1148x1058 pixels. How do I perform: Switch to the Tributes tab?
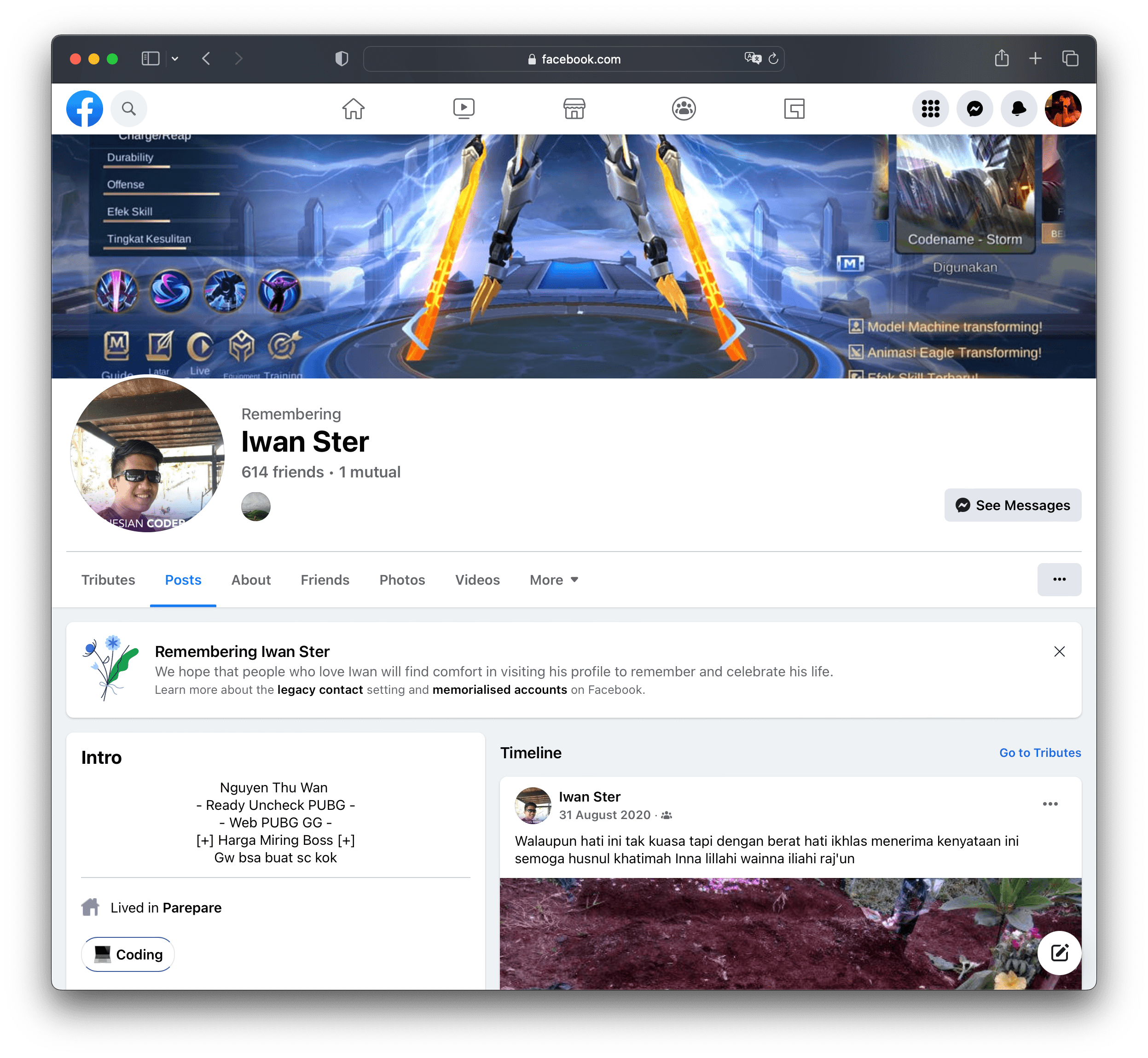click(108, 580)
